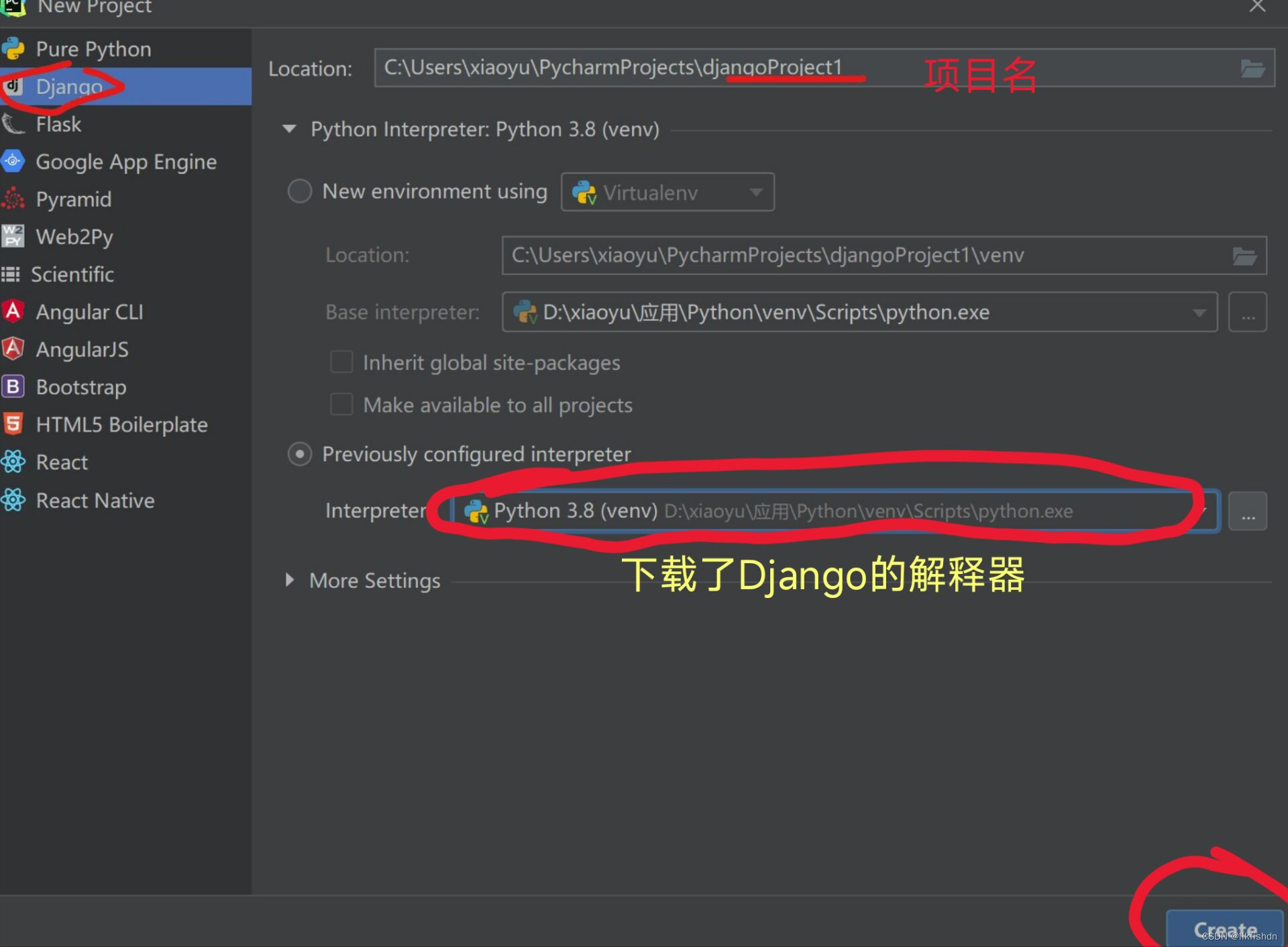Expand More Settings section
1288x947 pixels.
(290, 580)
